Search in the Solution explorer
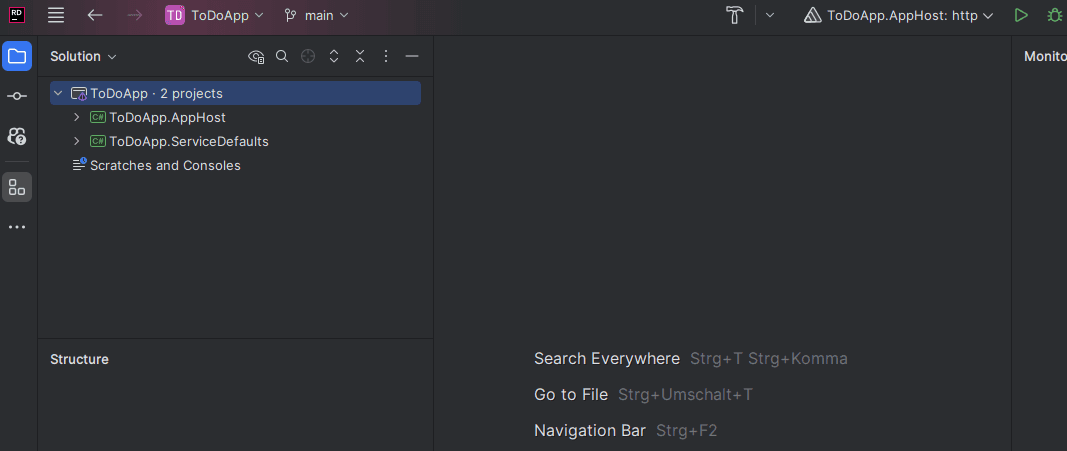This screenshot has height=451, width=1067. point(282,56)
